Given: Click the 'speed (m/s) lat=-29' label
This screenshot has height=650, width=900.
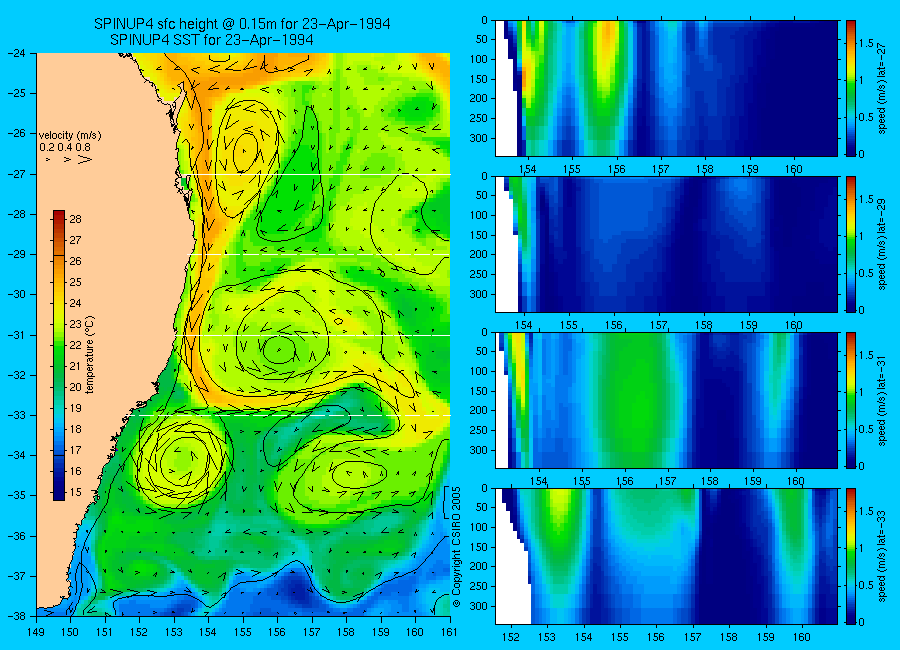Looking at the screenshot, I should pos(883,243).
